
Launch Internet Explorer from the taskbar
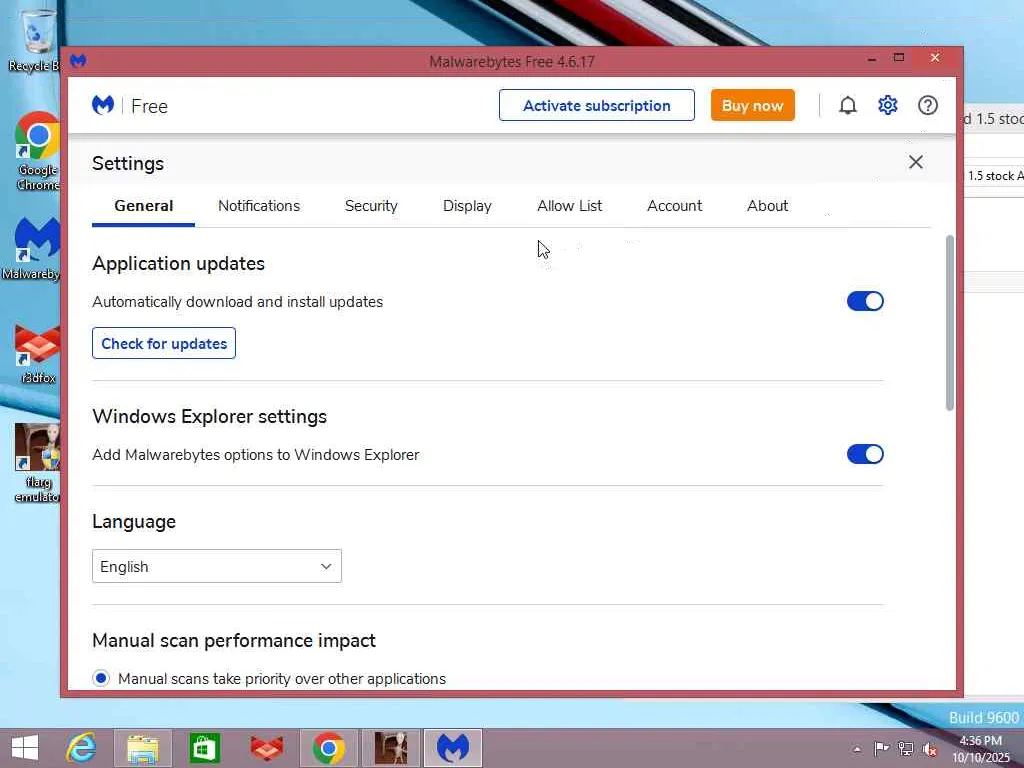coord(82,748)
